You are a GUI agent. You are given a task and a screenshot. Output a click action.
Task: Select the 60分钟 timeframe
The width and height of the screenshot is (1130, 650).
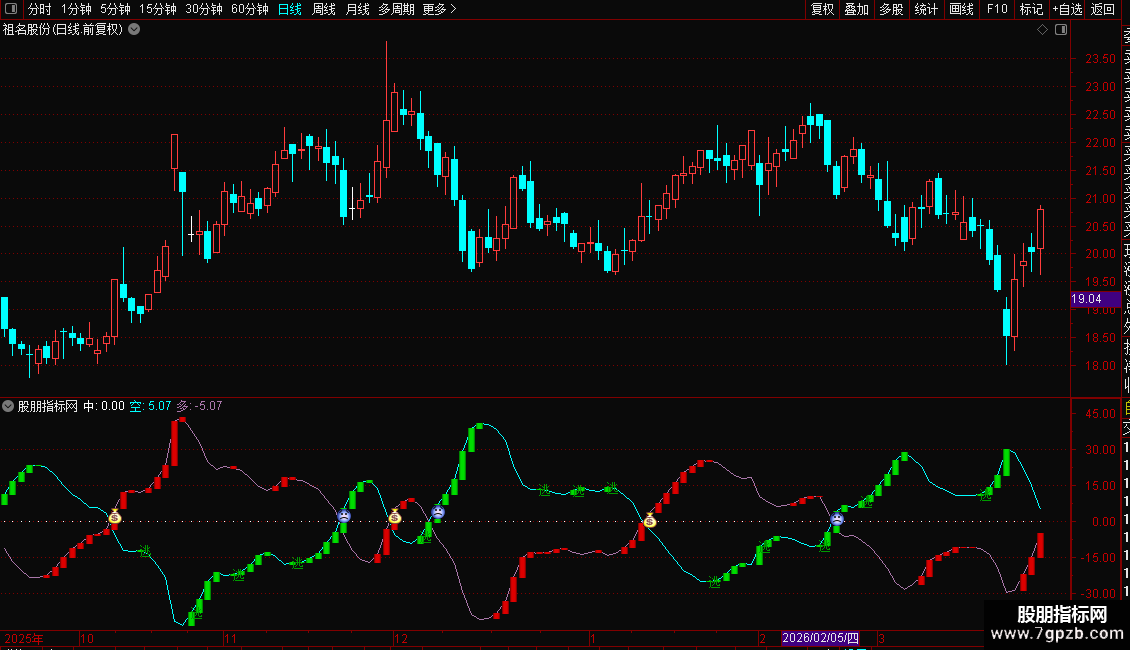249,9
